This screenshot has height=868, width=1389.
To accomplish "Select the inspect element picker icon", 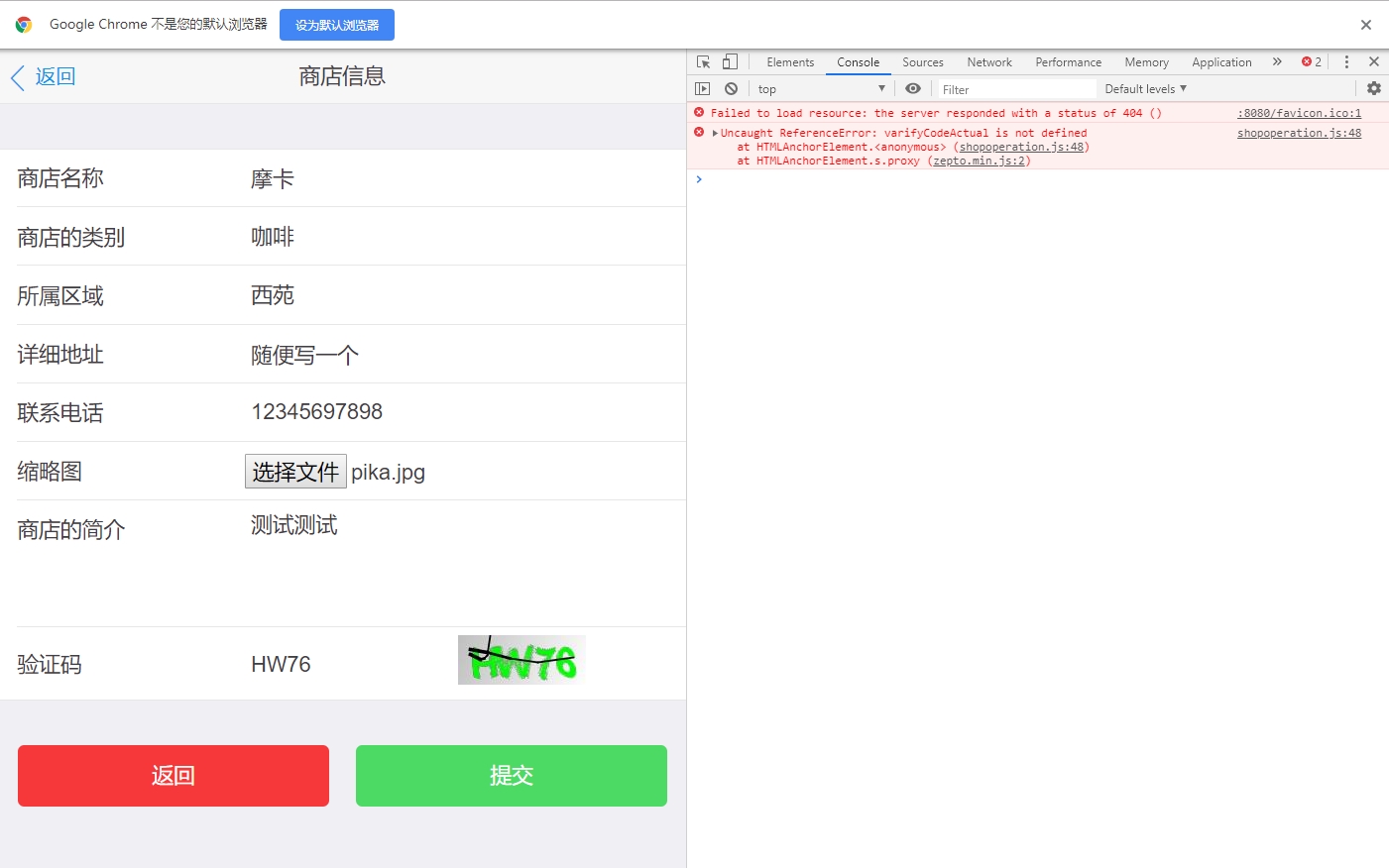I will (704, 61).
